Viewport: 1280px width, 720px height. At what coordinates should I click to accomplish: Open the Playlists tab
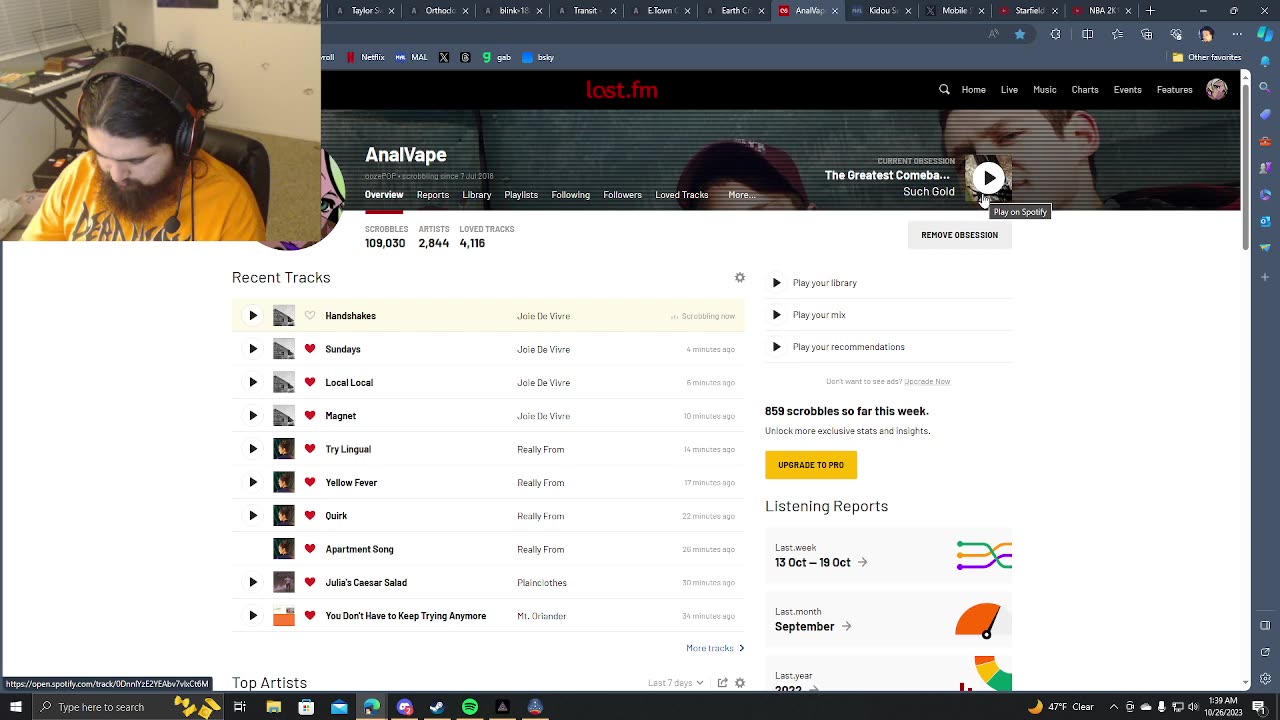(521, 195)
